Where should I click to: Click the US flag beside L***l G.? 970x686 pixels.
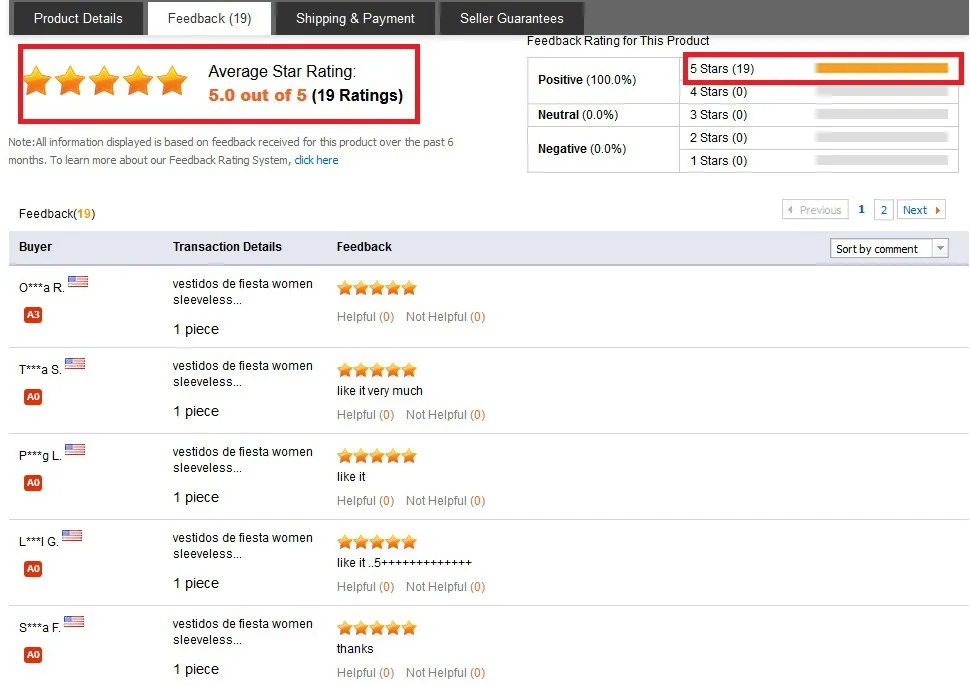point(72,535)
